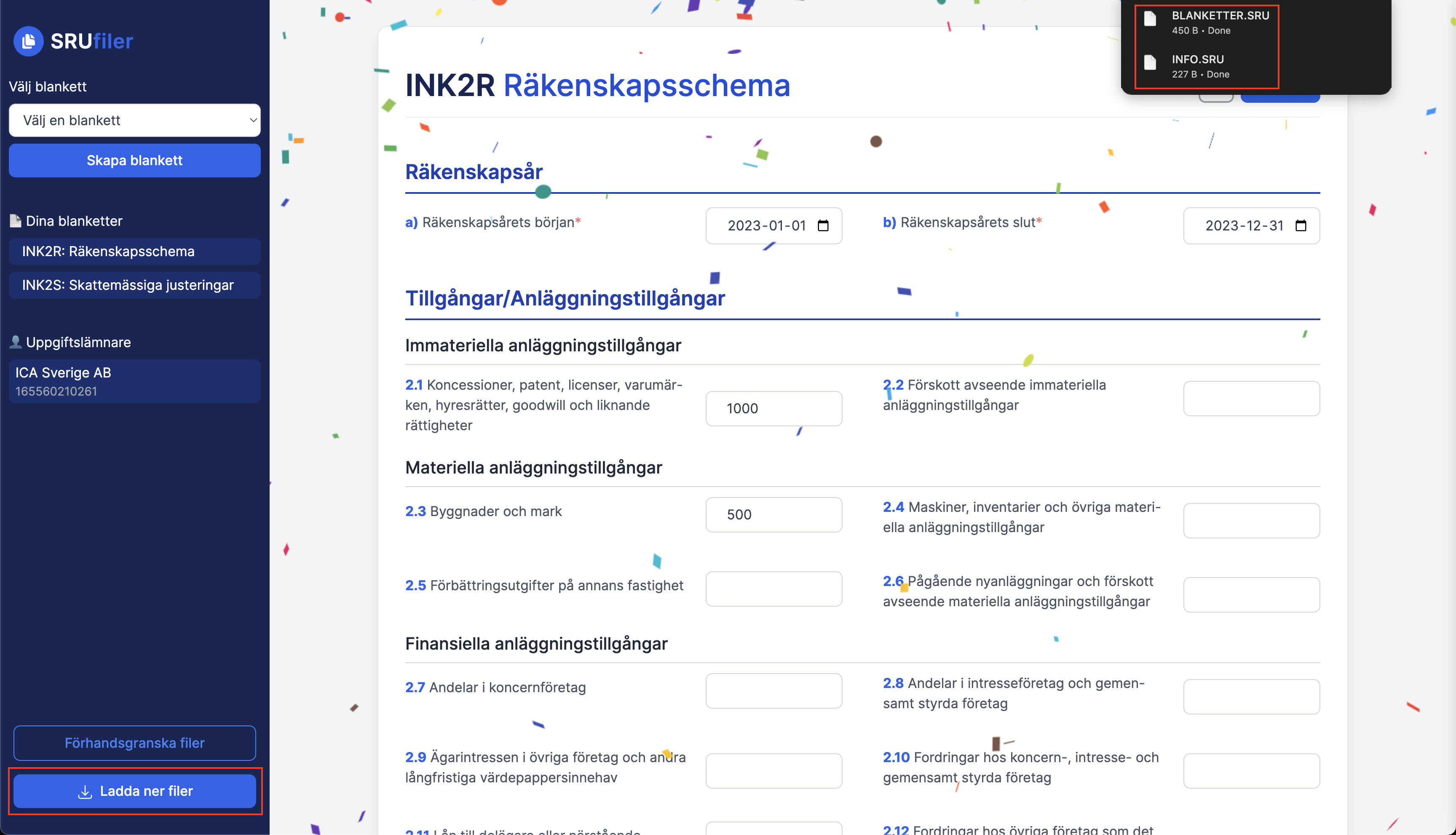Open the INFO.SRU file icon in downloads
The image size is (1456, 835).
click(x=1150, y=62)
